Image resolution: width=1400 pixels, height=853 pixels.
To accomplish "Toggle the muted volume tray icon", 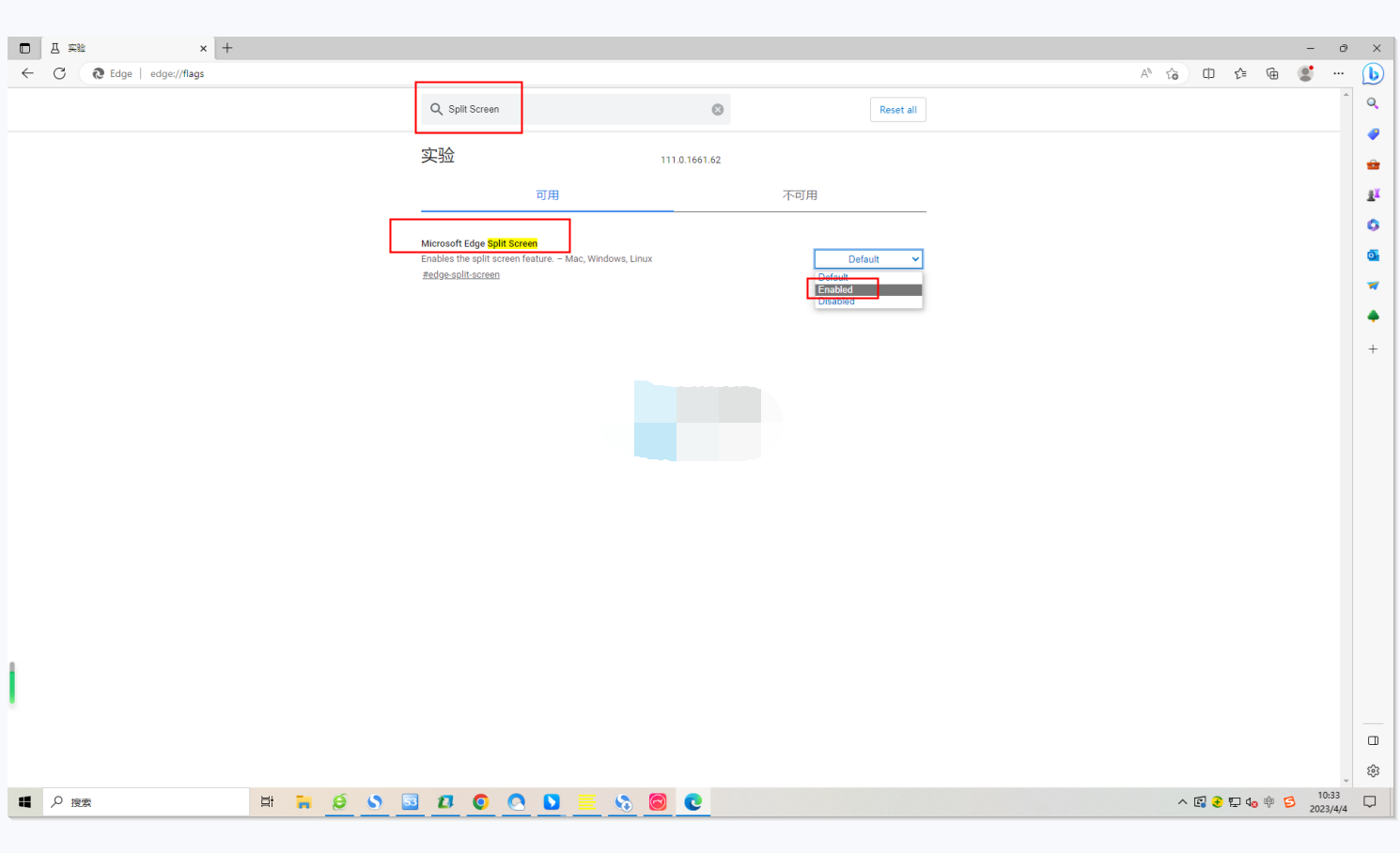I will point(1252,802).
